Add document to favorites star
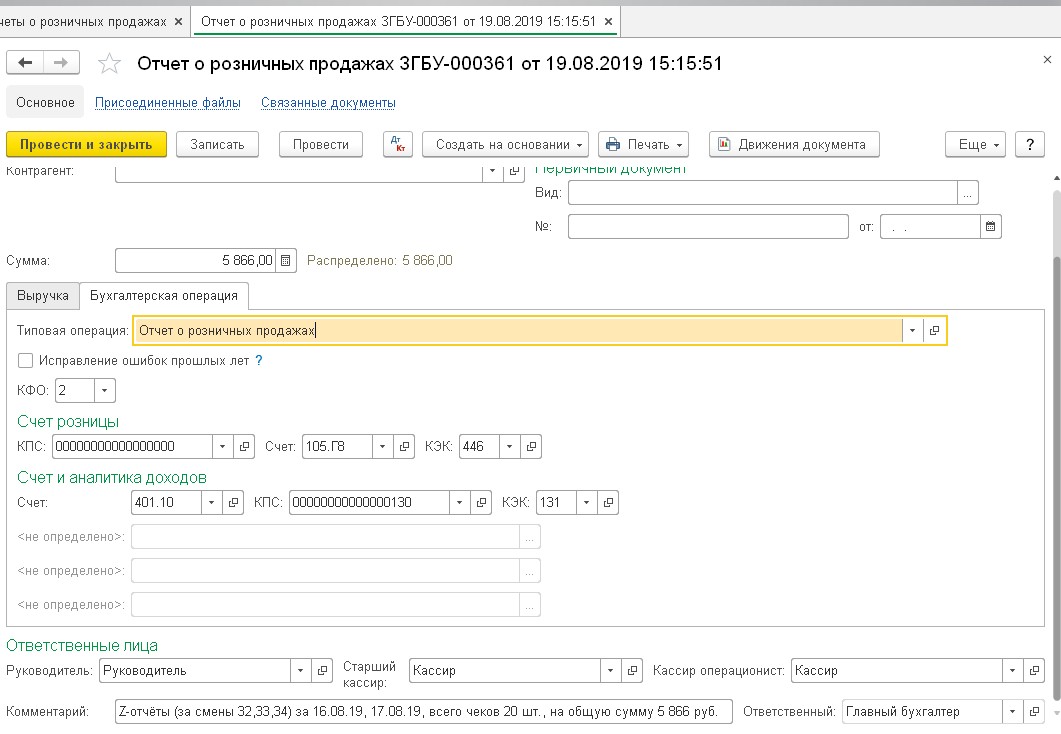1061x734 pixels. [x=109, y=64]
